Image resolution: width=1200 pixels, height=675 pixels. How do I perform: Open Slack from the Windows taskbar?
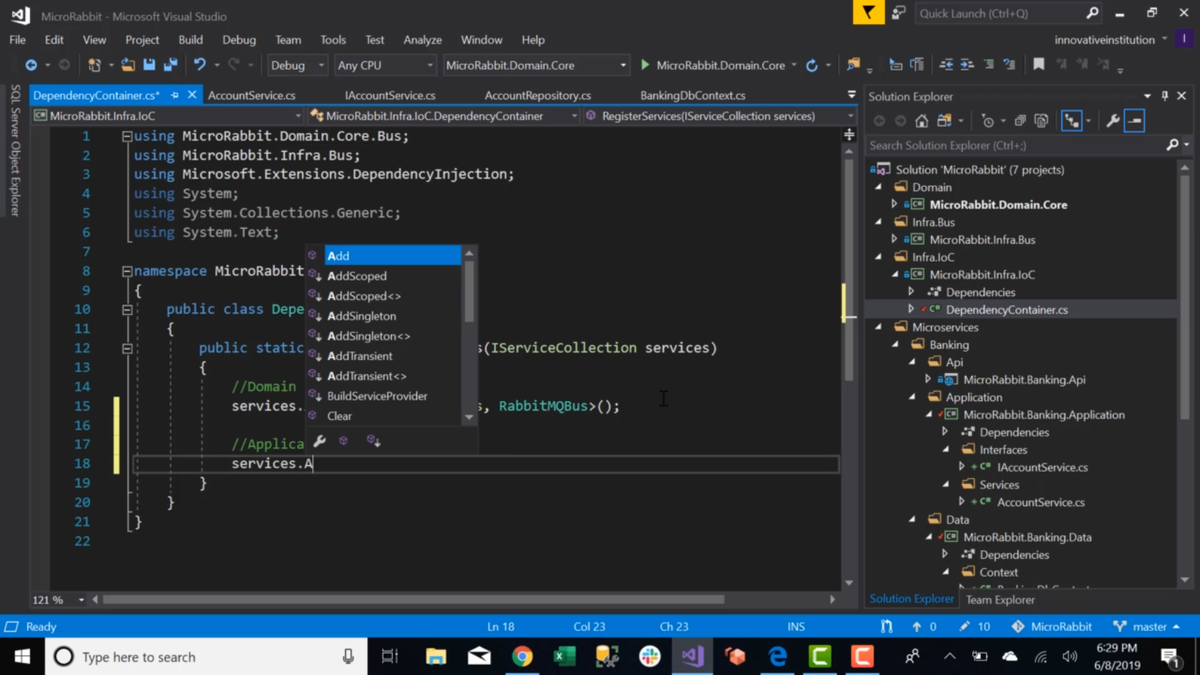650,657
